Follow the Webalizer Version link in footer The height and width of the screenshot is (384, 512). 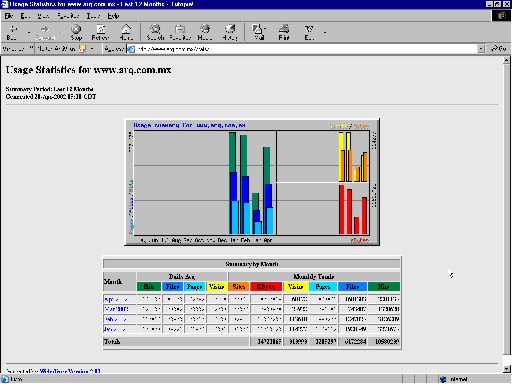coord(70,371)
